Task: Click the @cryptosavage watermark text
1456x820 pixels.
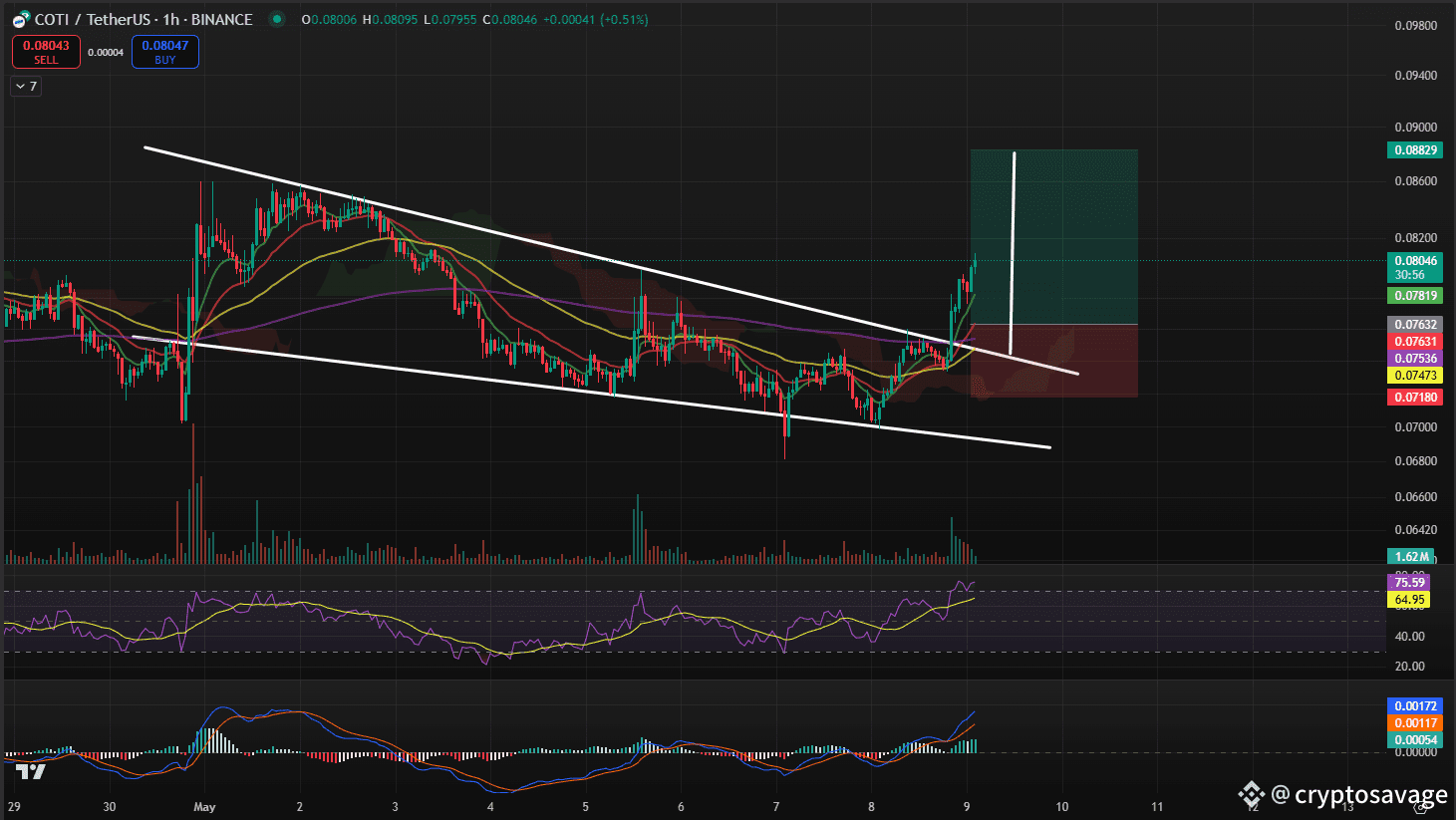Action: [x=1359, y=794]
